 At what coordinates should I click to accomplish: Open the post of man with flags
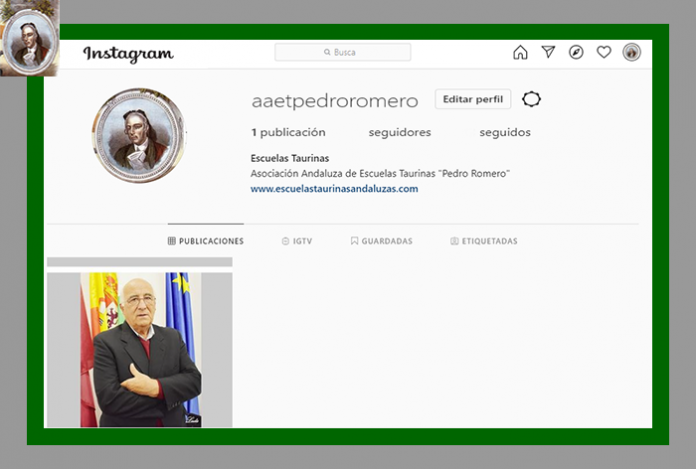point(140,349)
